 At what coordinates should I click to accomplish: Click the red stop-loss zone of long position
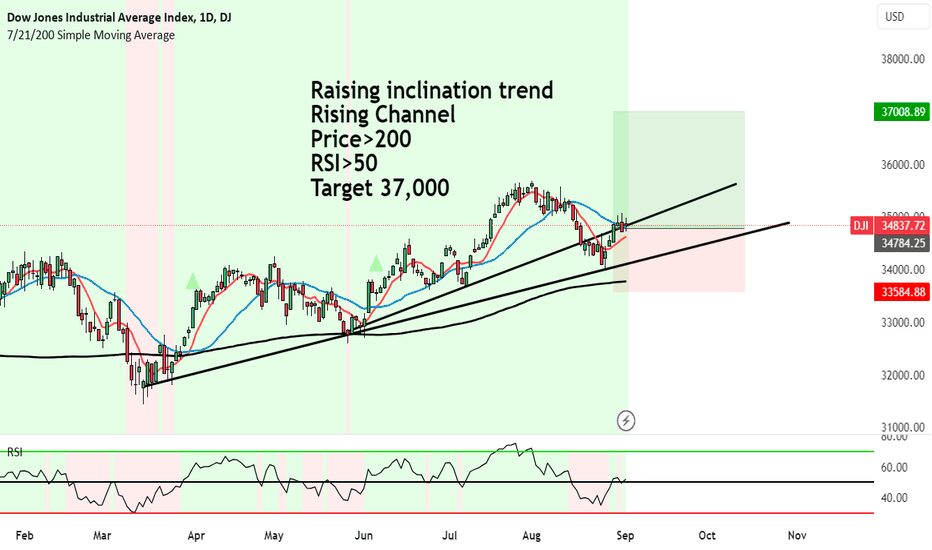(x=679, y=260)
